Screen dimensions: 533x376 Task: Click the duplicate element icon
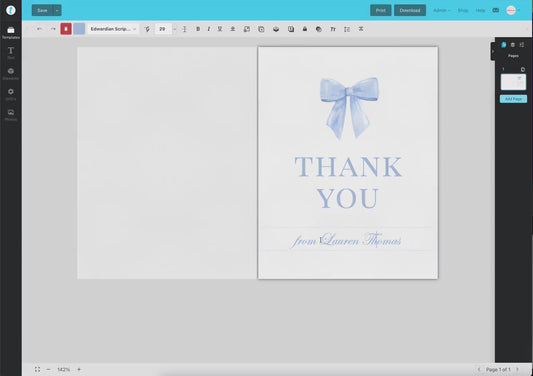[261, 29]
